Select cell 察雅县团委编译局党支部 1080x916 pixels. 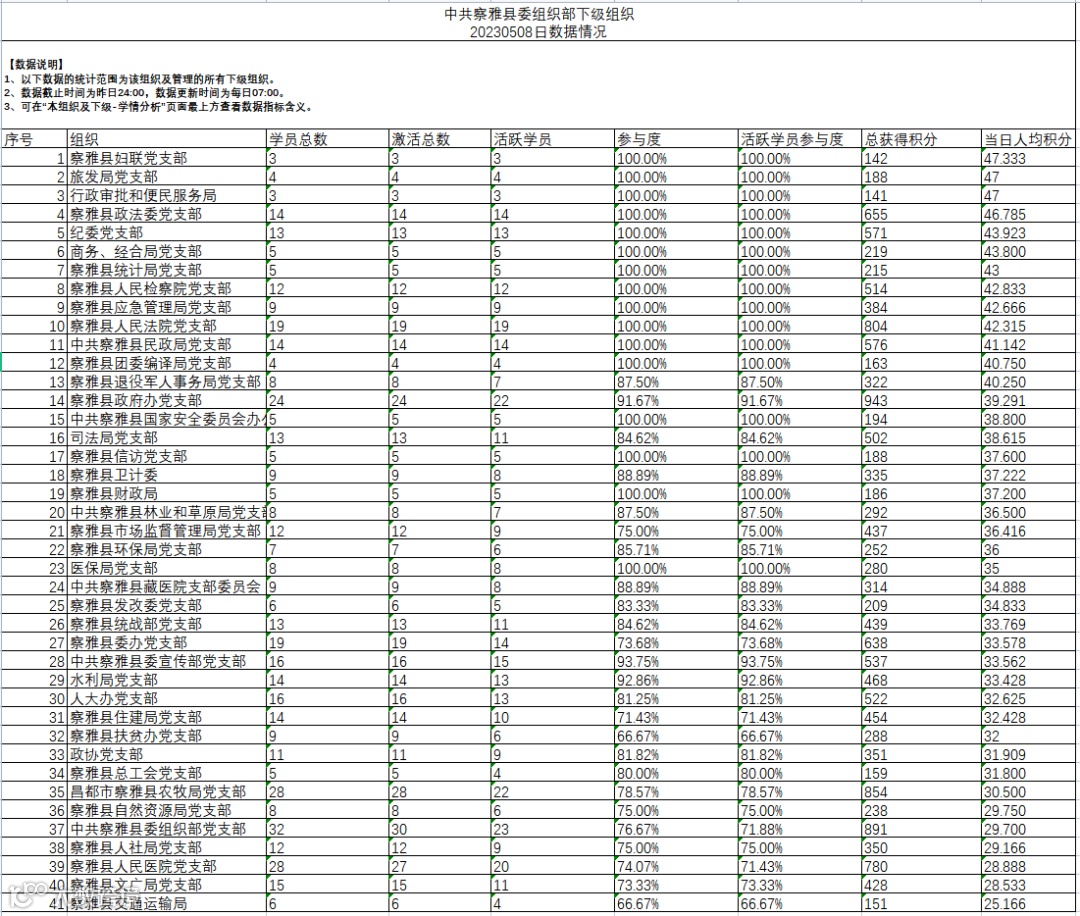click(x=167, y=363)
